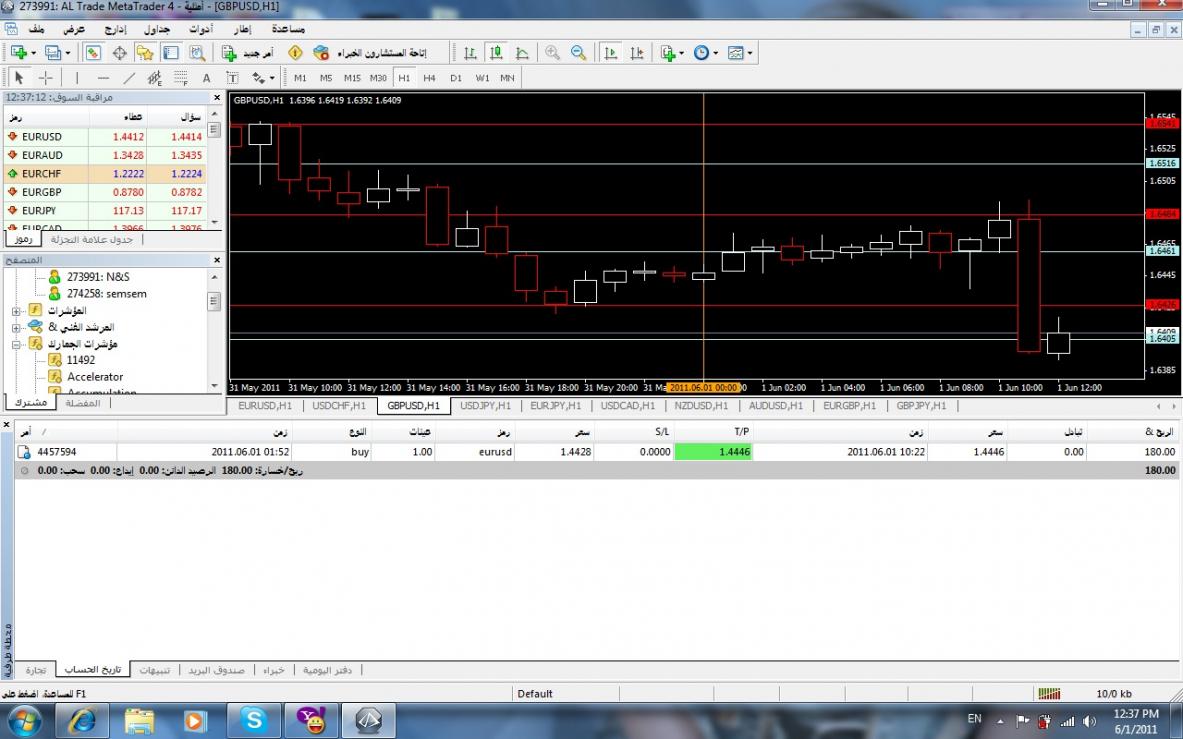Select the crosshair cursor tool
The image size is (1183, 739).
click(x=46, y=78)
